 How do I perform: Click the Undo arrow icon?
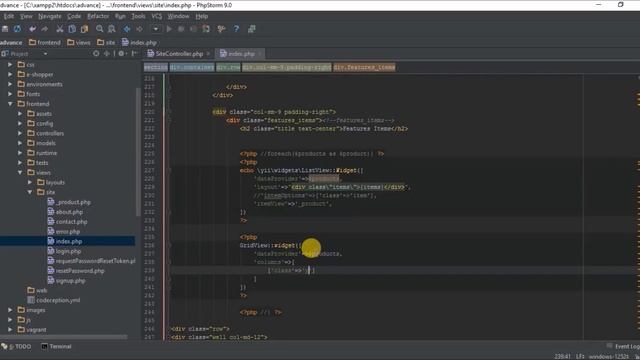pyautogui.click(x=32, y=29)
